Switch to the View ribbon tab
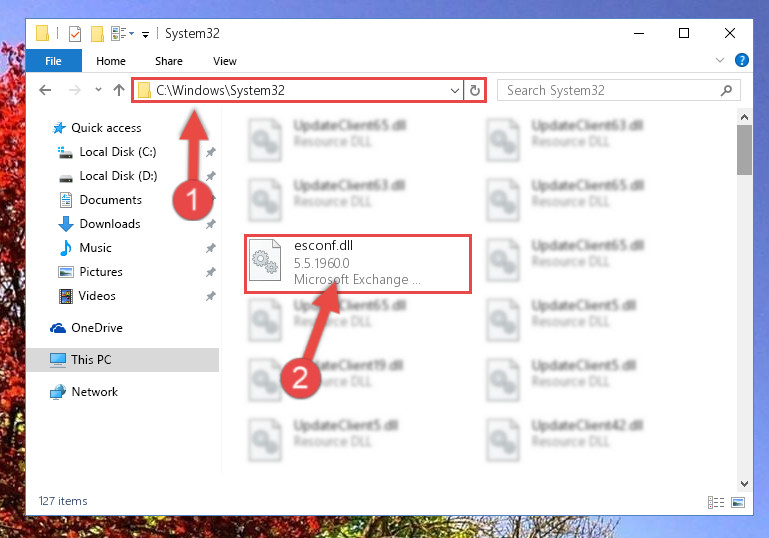 (225, 61)
